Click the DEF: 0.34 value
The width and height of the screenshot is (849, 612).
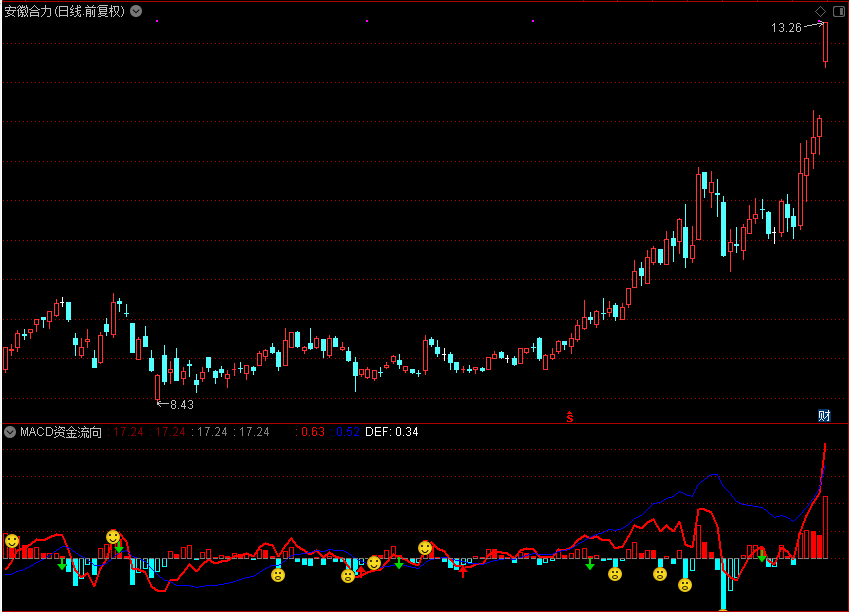coord(391,432)
